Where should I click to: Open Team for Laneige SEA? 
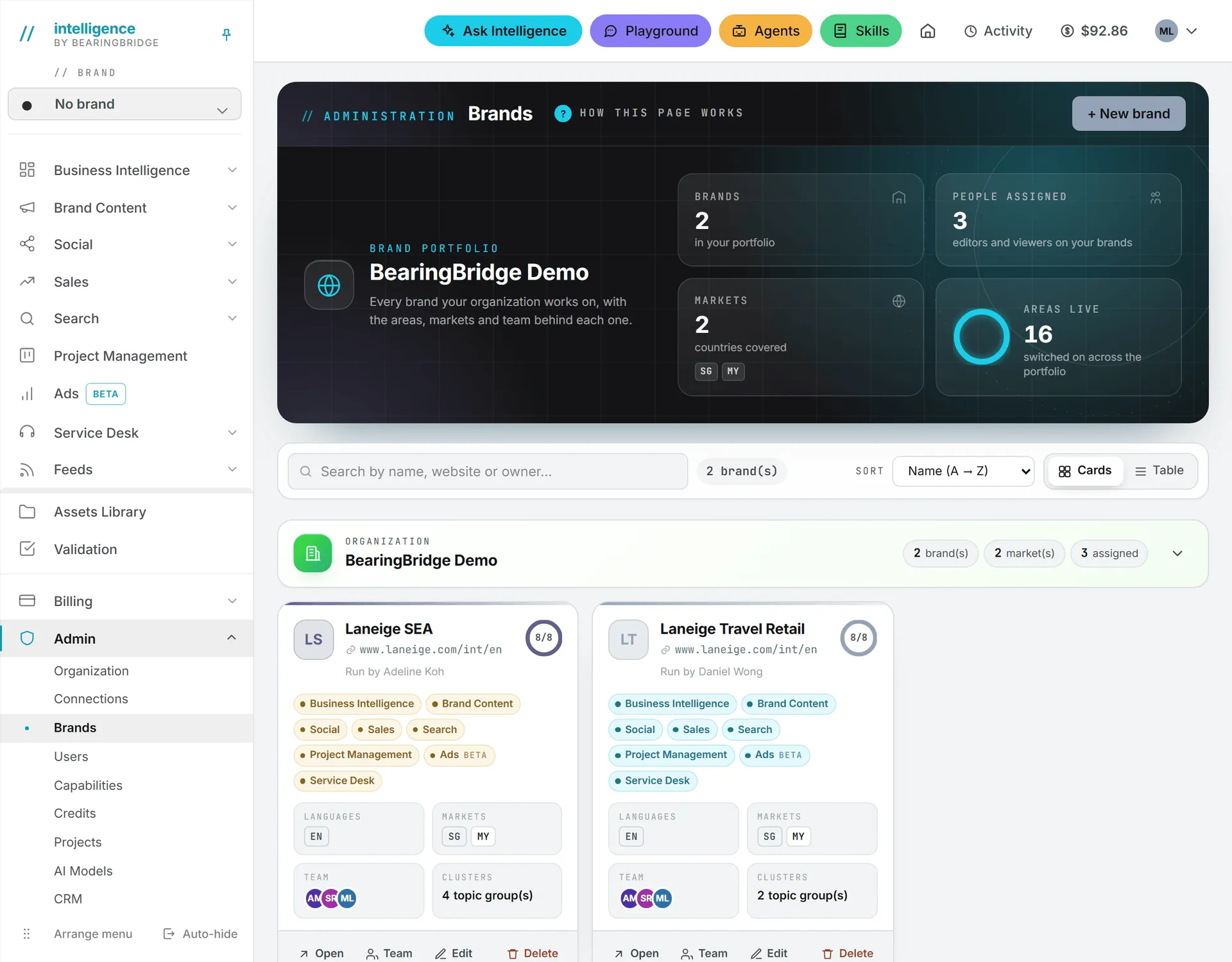389,954
